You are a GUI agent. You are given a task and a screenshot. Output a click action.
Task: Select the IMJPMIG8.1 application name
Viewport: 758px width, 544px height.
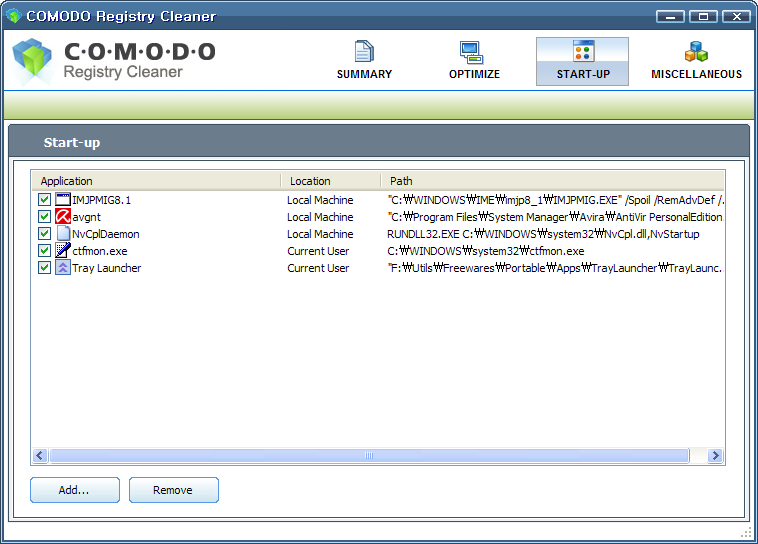[102, 200]
